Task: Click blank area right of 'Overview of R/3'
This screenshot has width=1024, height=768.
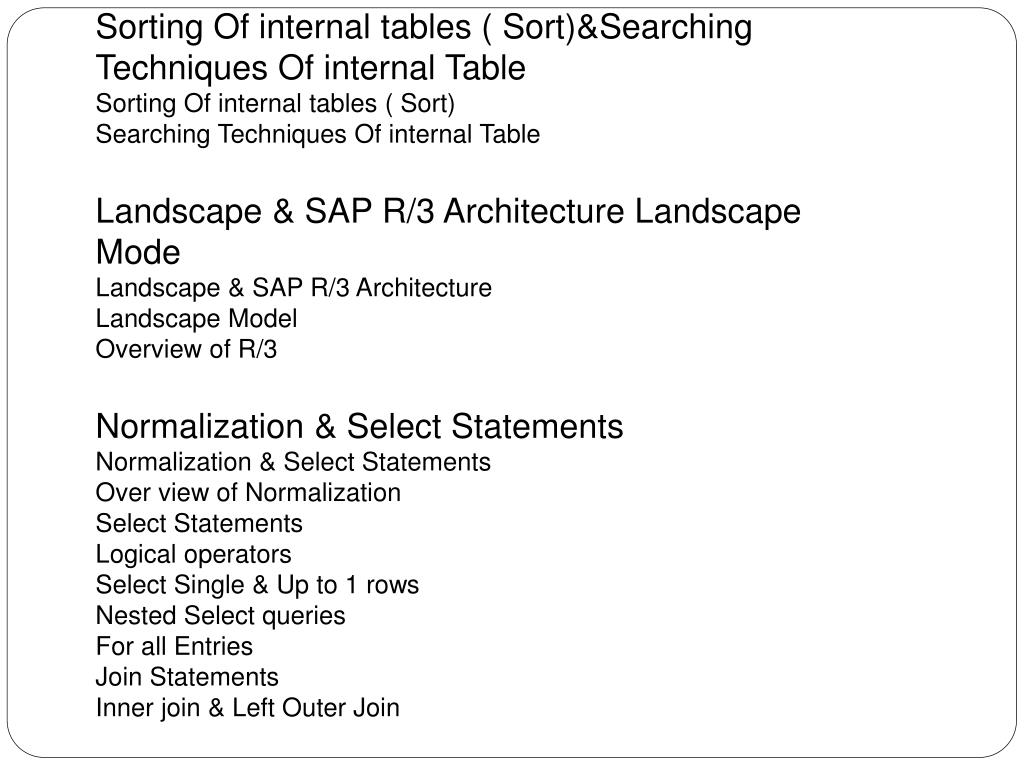Action: (588, 349)
